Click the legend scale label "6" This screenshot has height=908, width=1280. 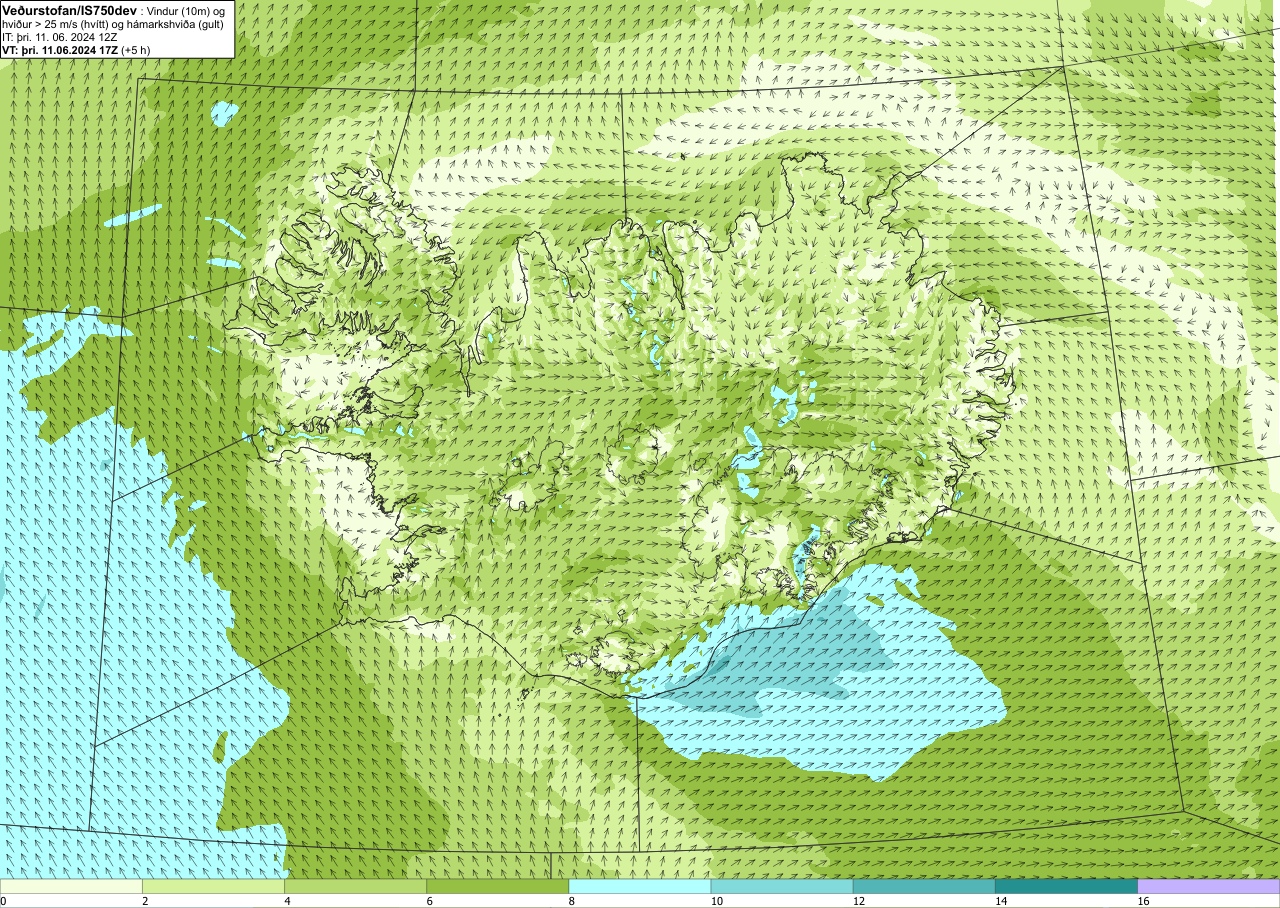pos(429,901)
